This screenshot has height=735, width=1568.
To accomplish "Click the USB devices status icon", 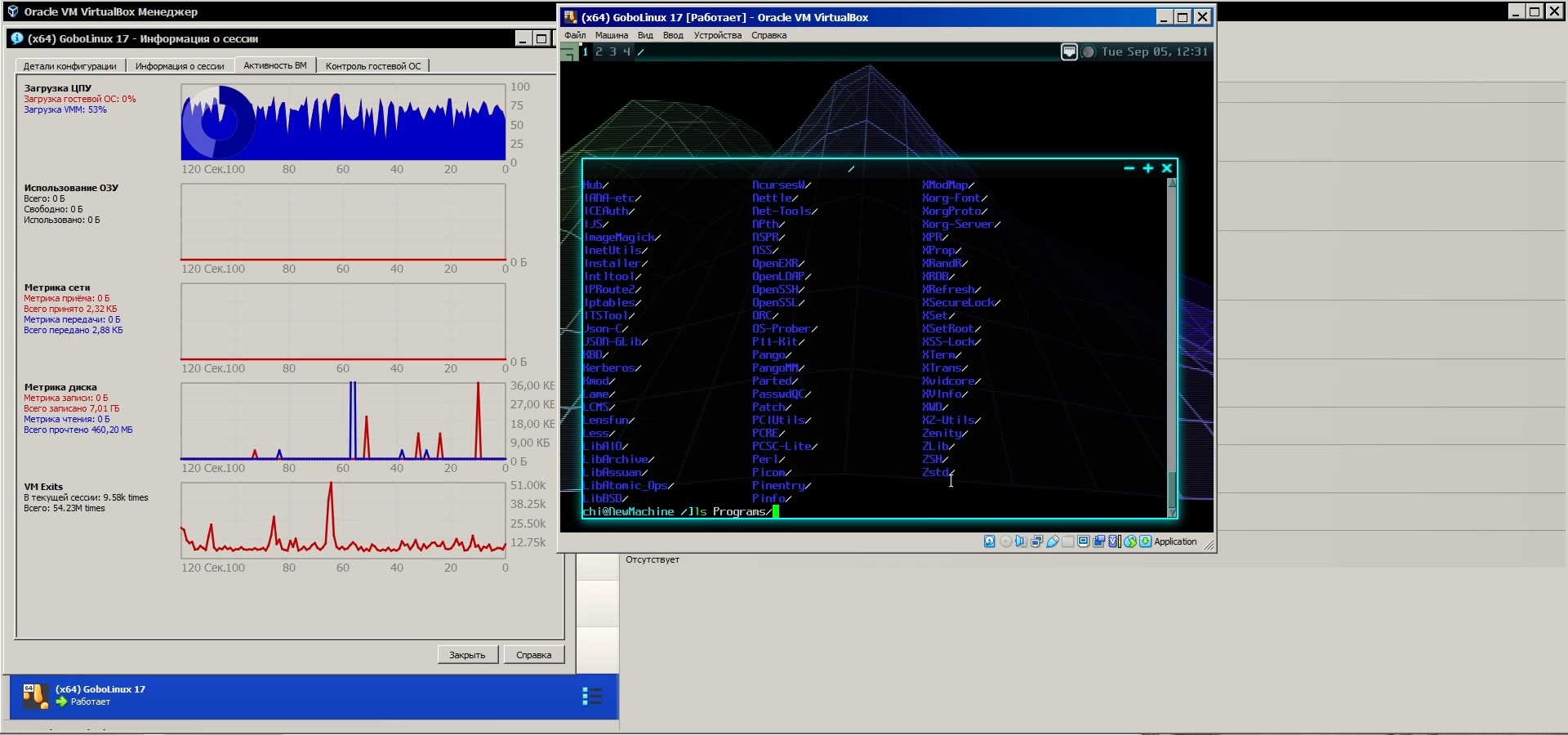I will coord(1053,541).
